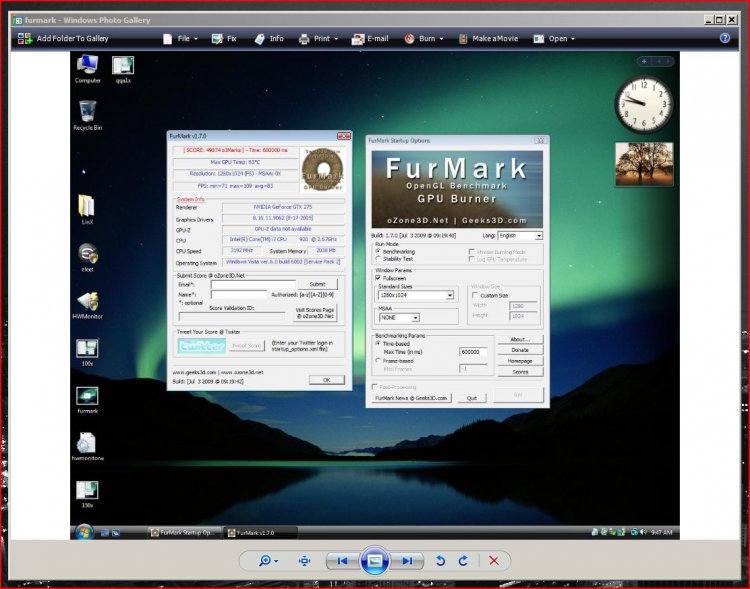Click the Computer desktop icon
This screenshot has width=750, height=589.
click(88, 69)
